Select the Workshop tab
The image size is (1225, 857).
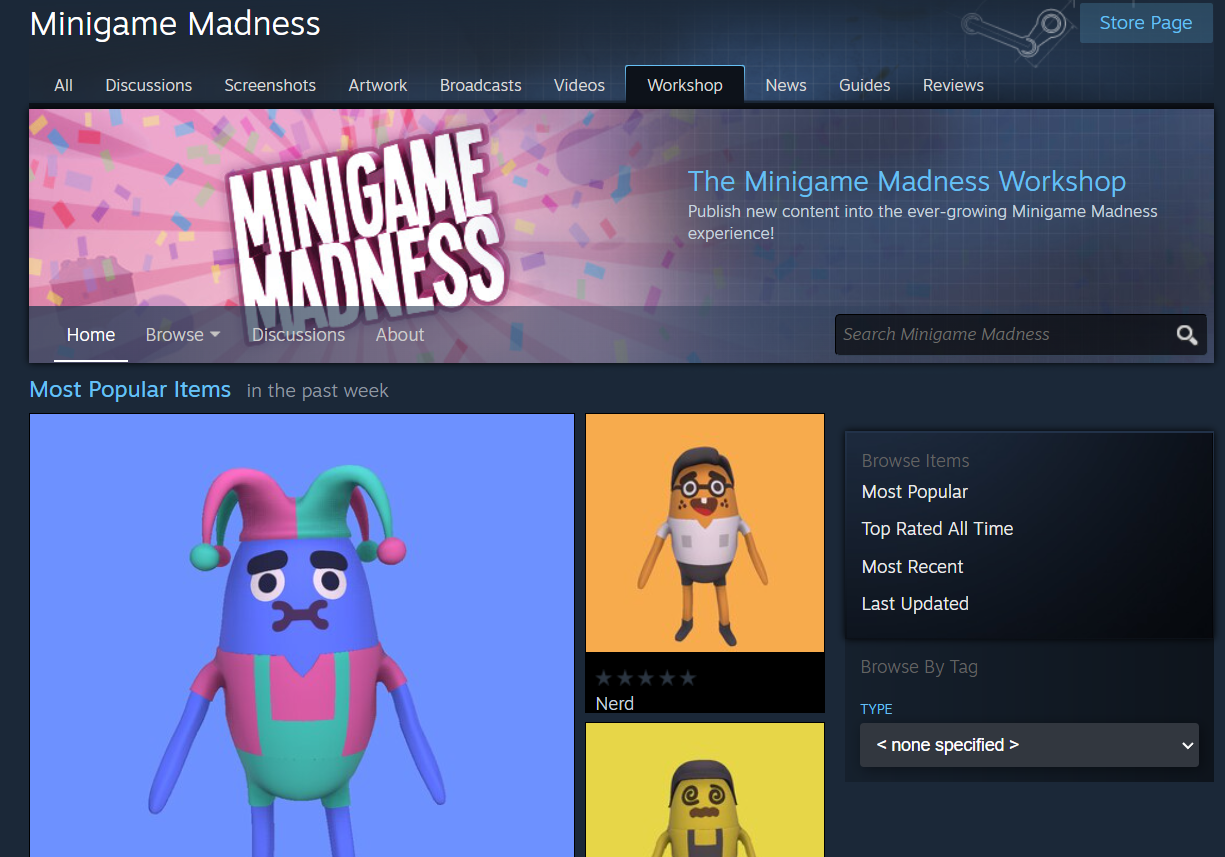(685, 85)
